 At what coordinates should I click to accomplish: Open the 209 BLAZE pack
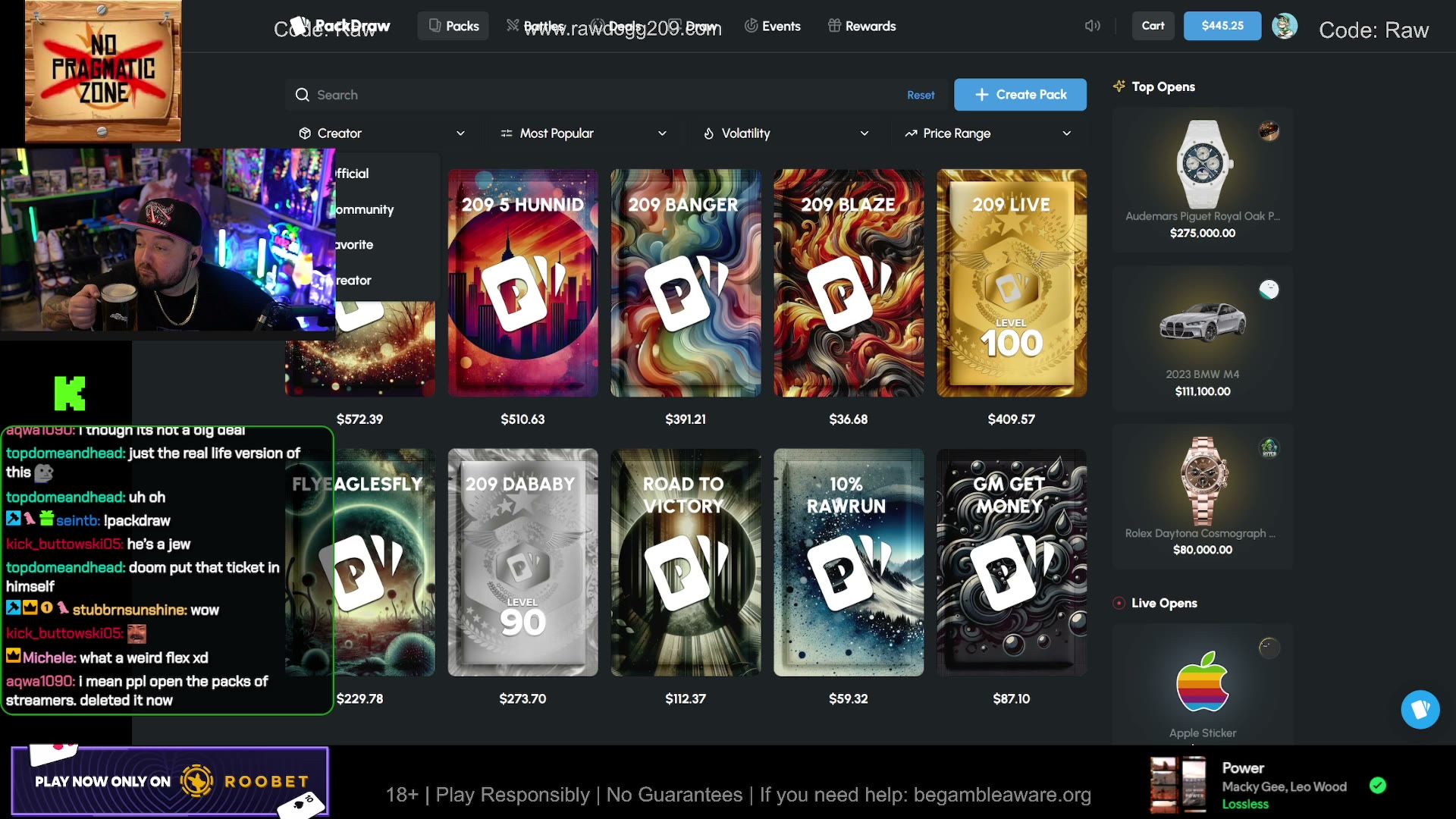[x=849, y=283]
